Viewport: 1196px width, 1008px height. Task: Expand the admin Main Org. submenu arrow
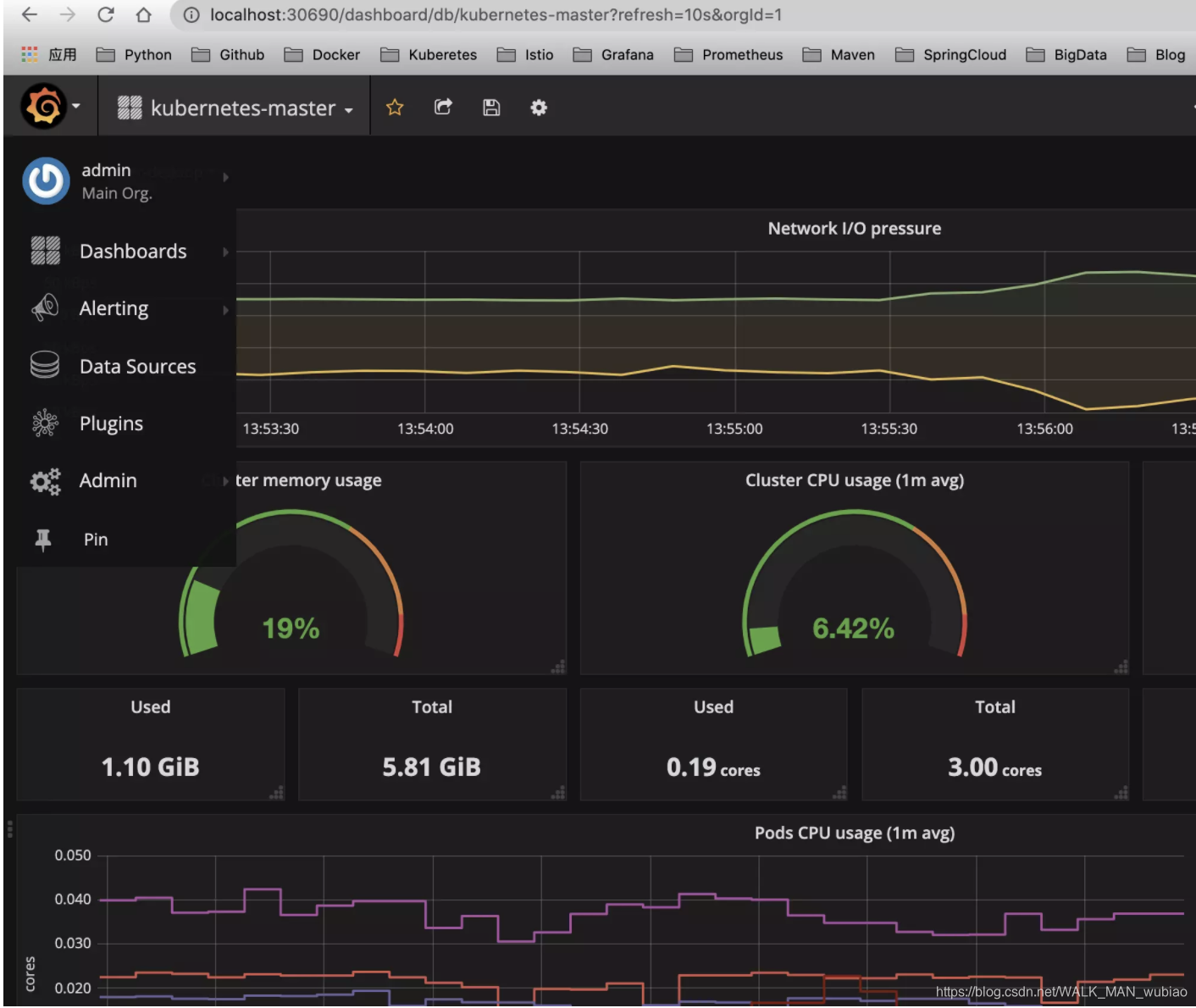[226, 177]
